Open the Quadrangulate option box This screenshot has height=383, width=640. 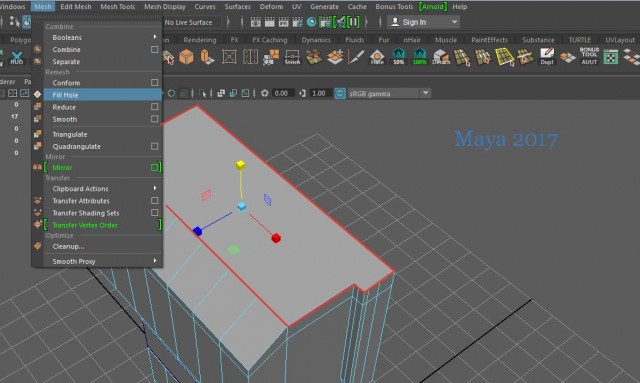click(154, 146)
